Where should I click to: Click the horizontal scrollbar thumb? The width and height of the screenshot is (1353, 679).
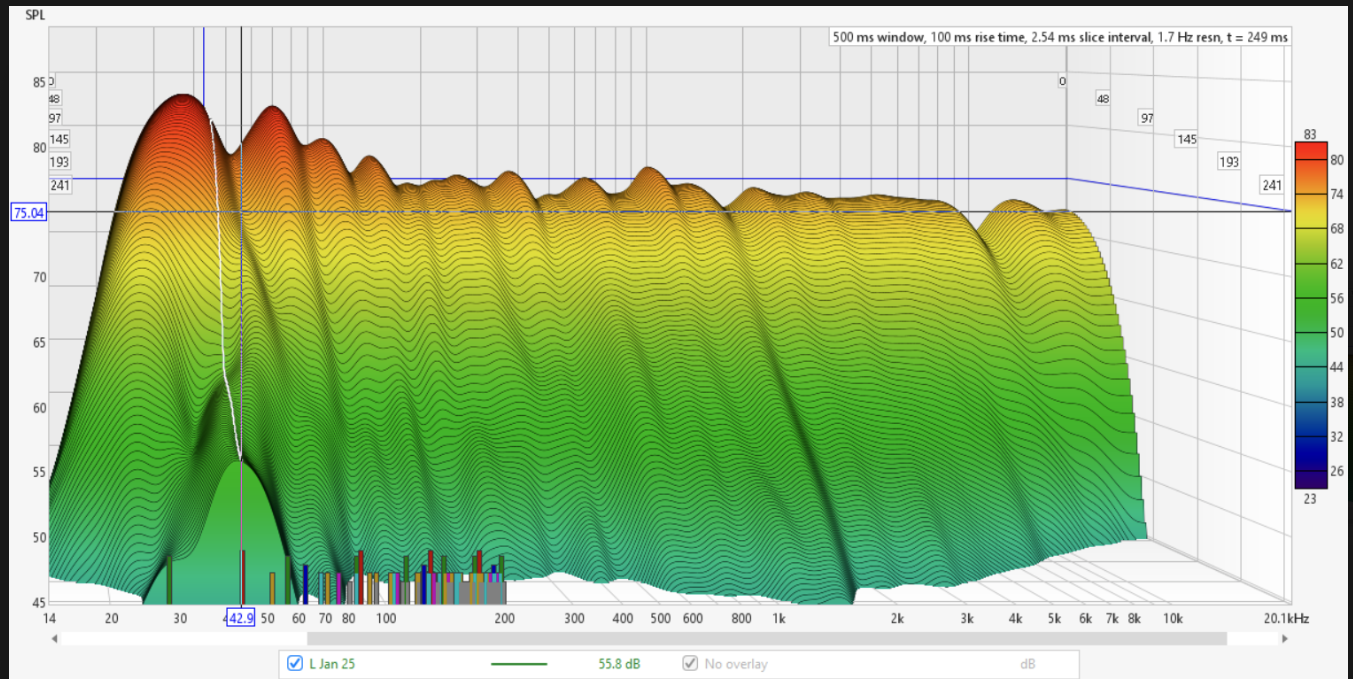[767, 638]
